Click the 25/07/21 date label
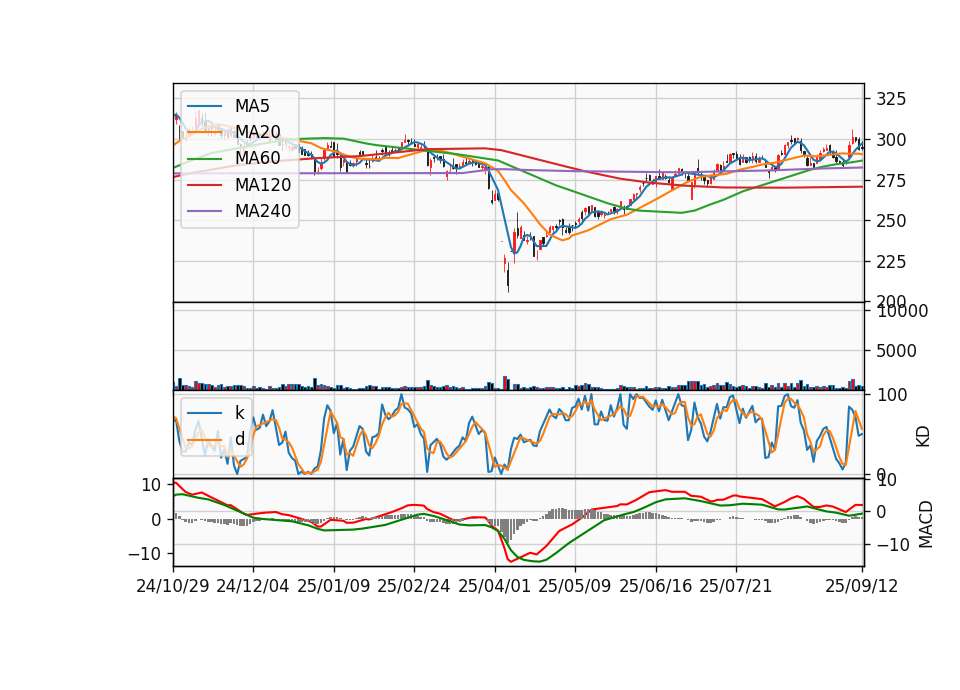Image resolution: width=960 pixels, height=690 pixels. pos(736,586)
